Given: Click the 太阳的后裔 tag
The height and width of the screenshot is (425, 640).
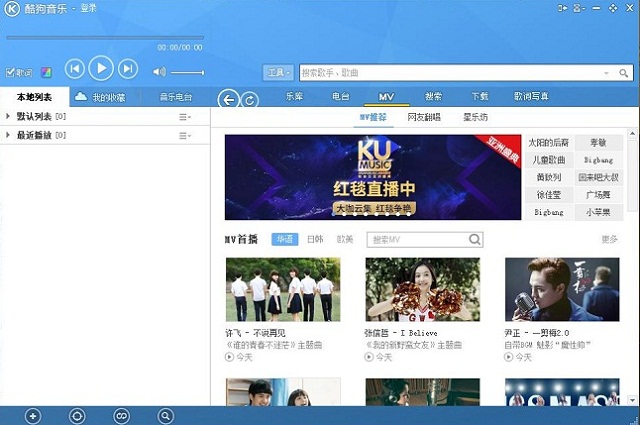Looking at the screenshot, I should pos(549,142).
